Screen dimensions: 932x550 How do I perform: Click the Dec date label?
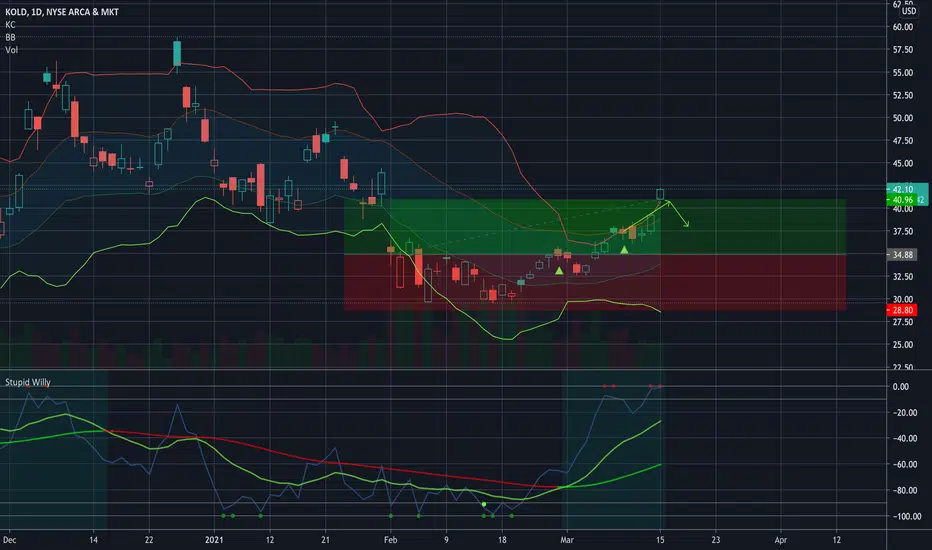click(10, 540)
